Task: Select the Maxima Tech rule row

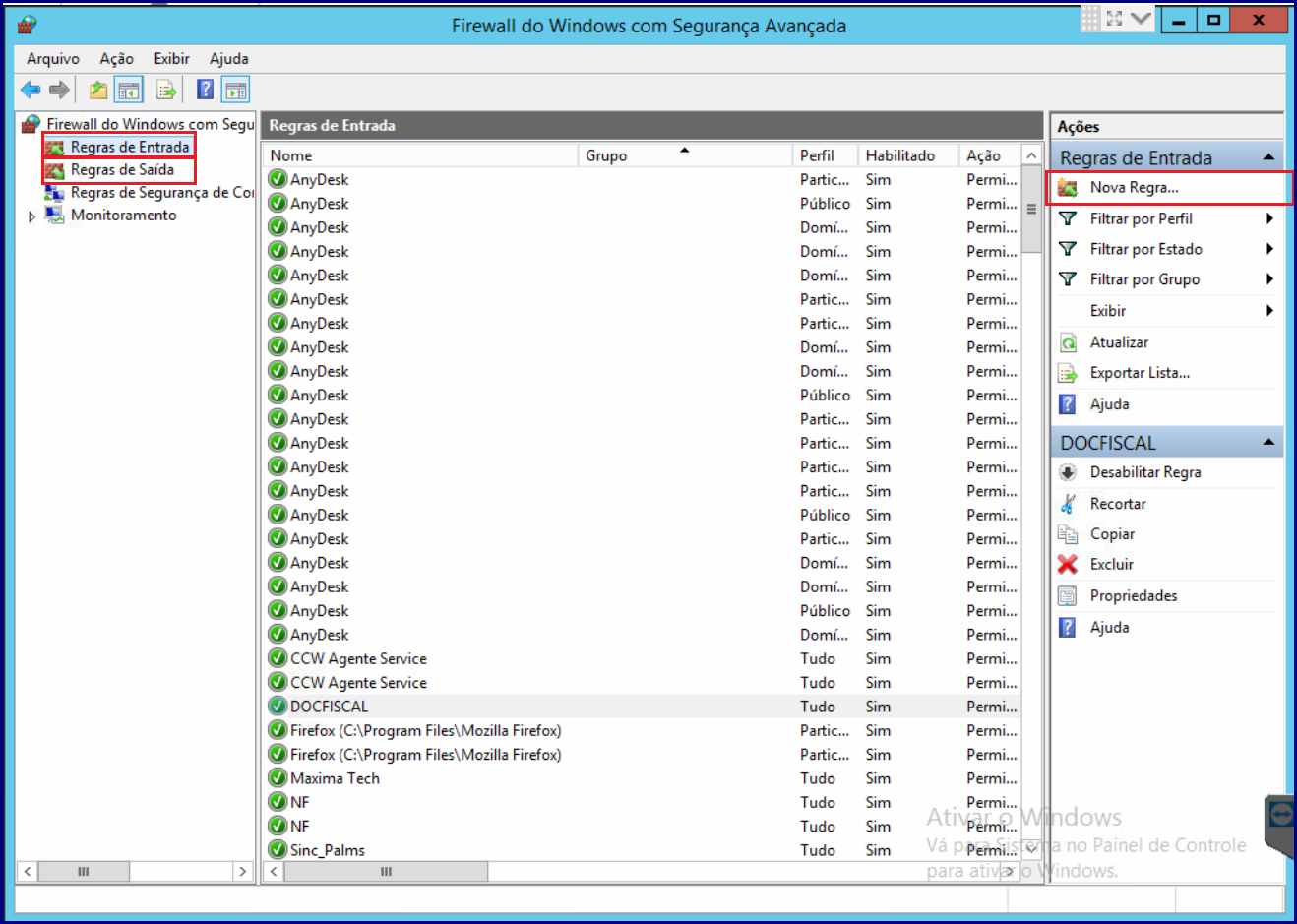Action: click(641, 778)
